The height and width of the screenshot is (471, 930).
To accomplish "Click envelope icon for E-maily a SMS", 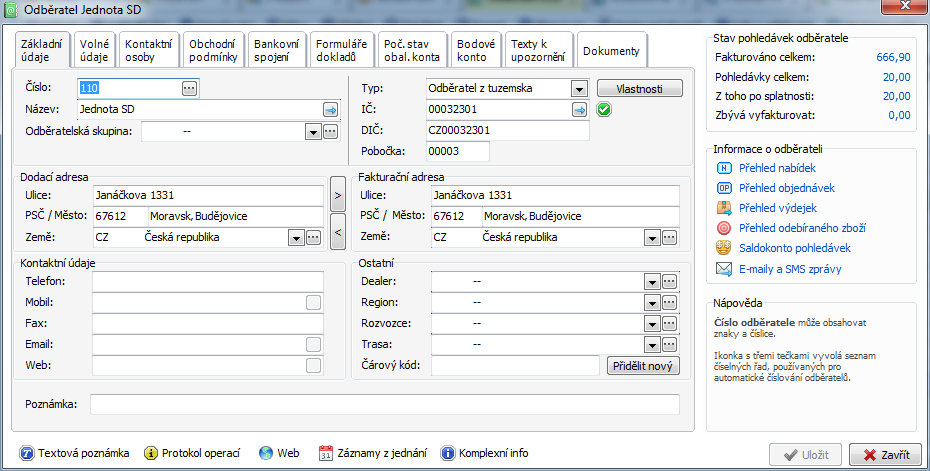I will 724,269.
